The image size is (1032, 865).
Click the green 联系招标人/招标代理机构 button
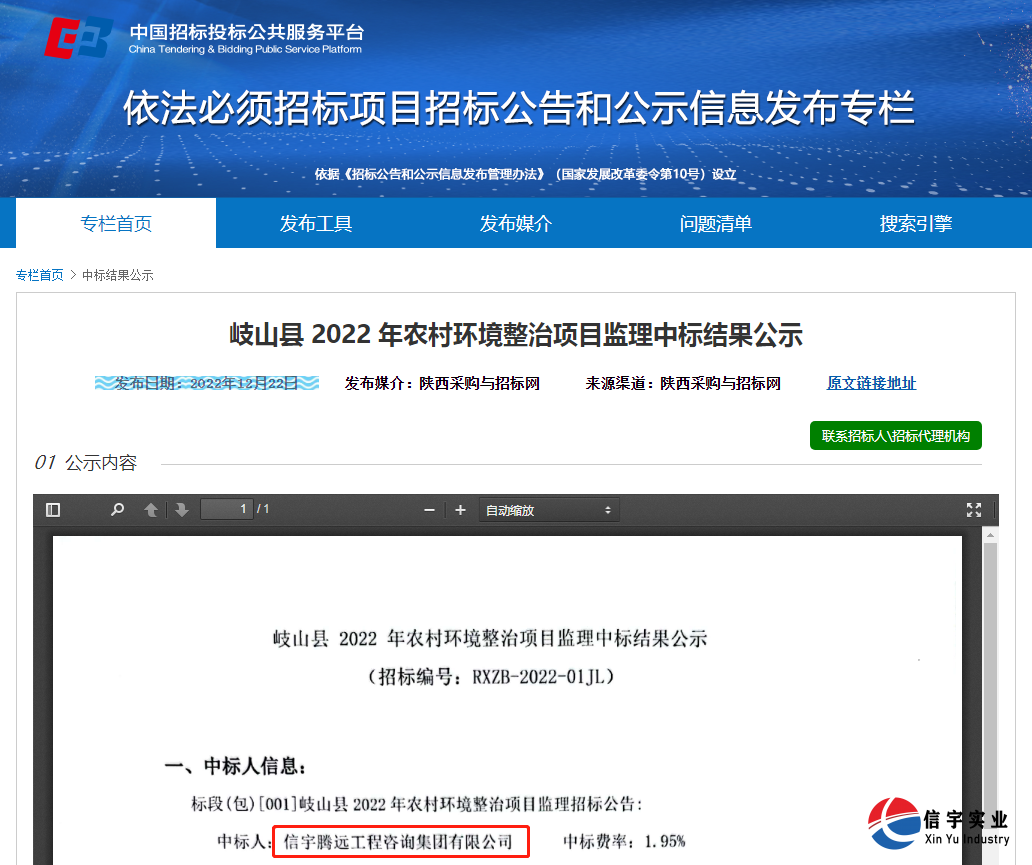click(x=895, y=435)
